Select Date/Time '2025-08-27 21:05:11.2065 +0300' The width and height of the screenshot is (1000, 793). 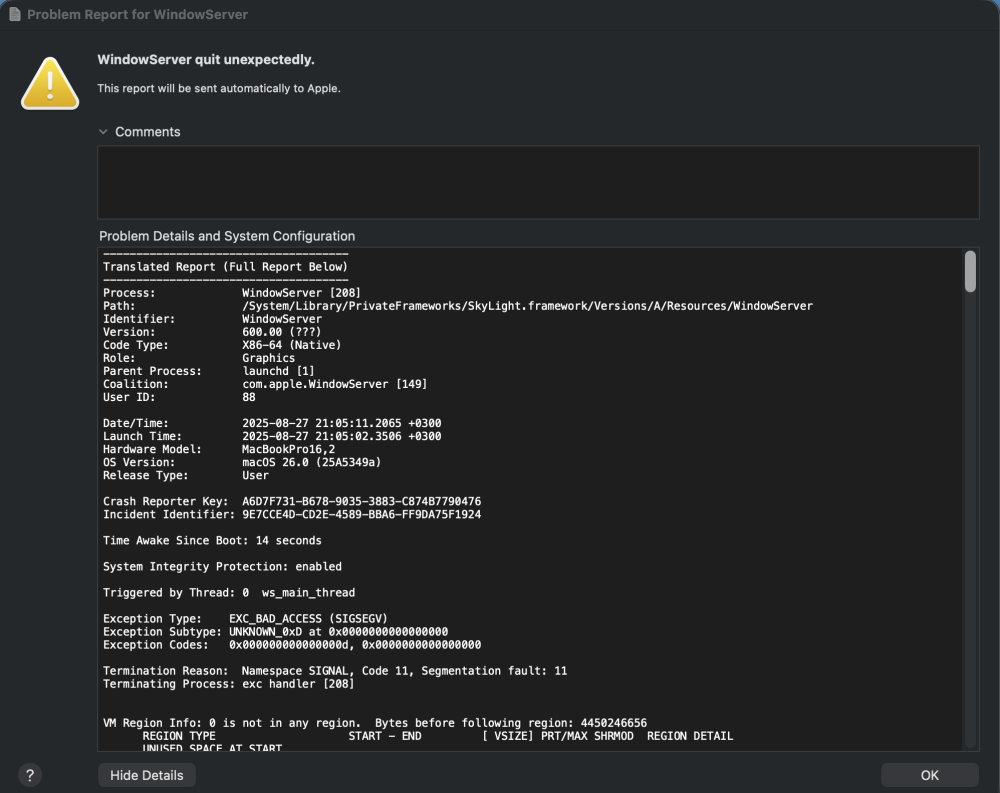[341, 423]
